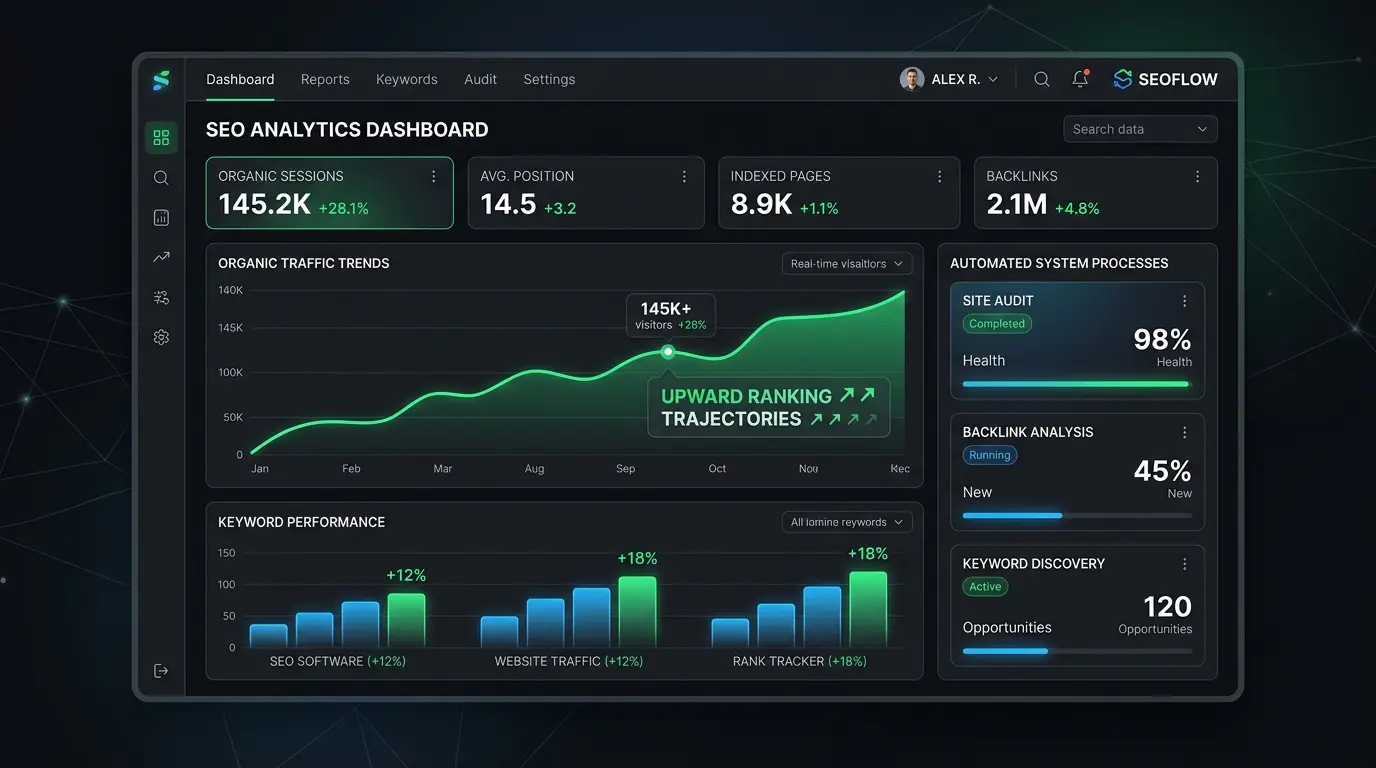Viewport: 1376px width, 768px height.
Task: Open the keywords filter dropdown in Keyword Performance
Action: [x=846, y=522]
